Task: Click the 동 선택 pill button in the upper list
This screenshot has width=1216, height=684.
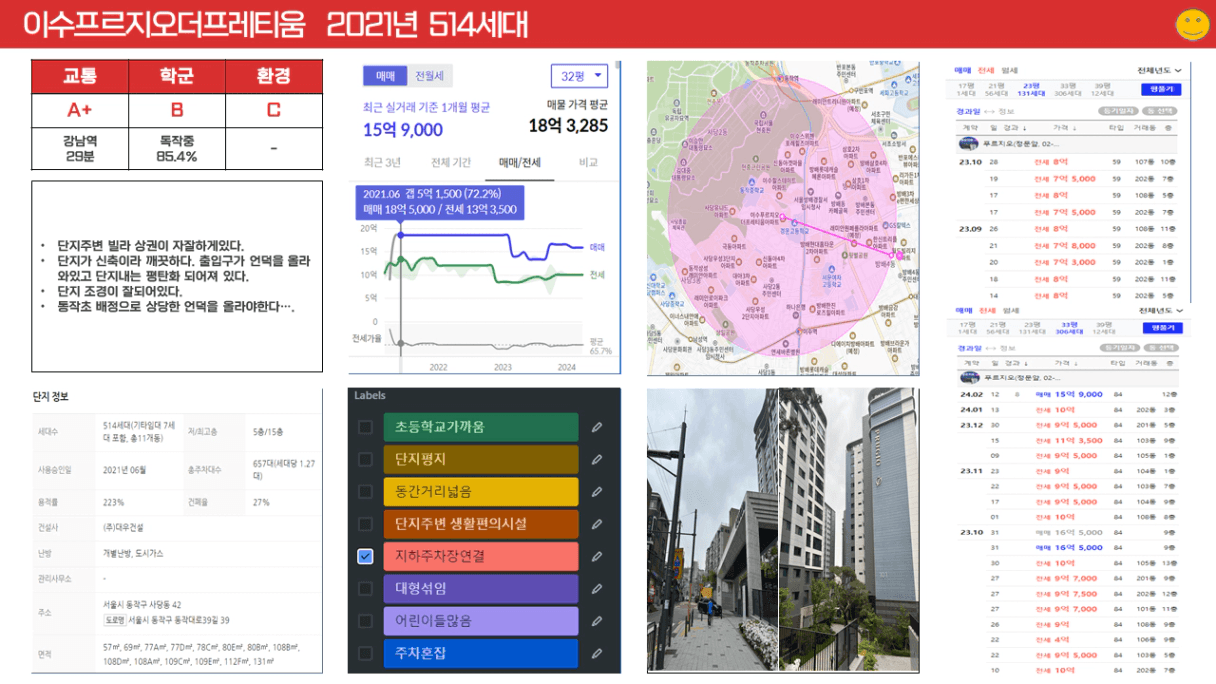Action: tap(1161, 111)
